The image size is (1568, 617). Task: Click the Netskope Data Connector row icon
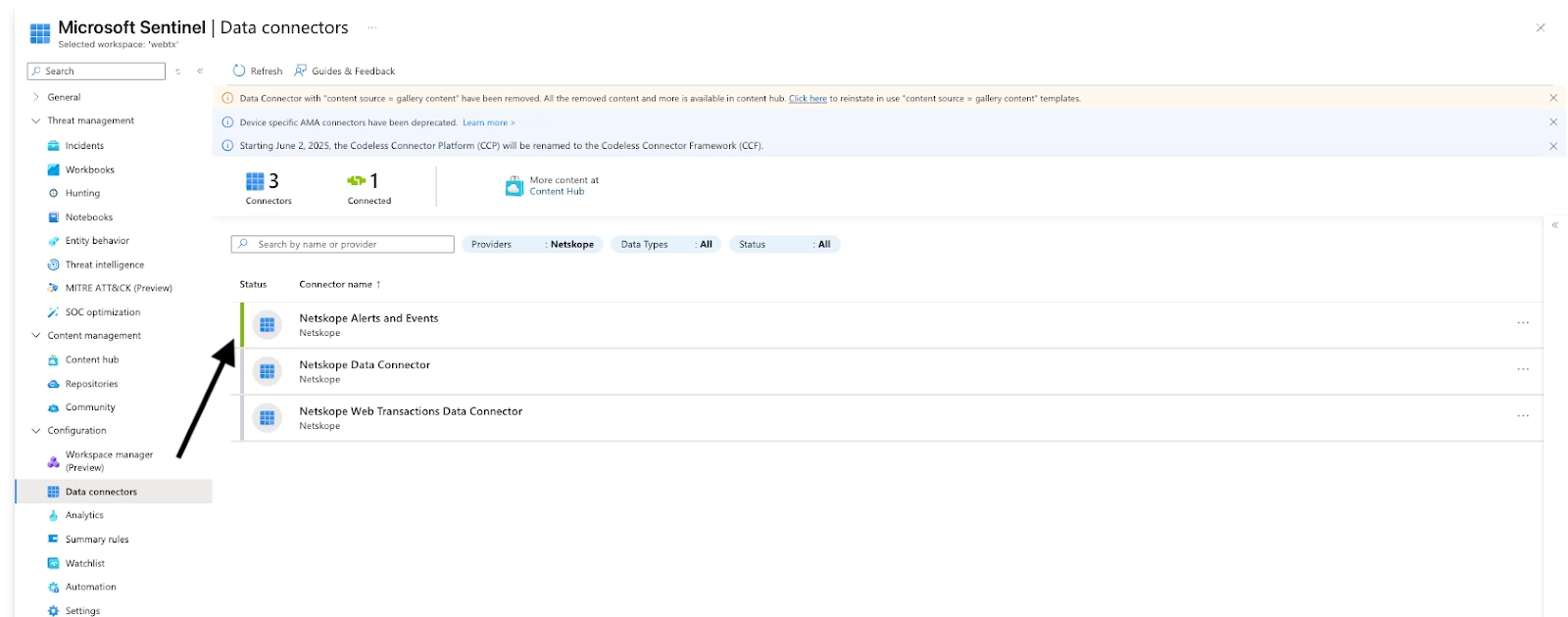point(268,371)
